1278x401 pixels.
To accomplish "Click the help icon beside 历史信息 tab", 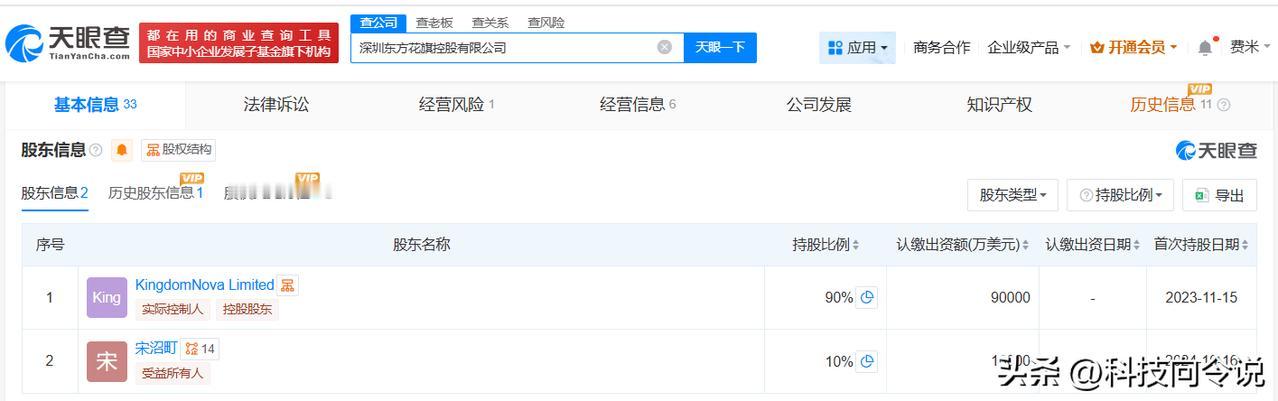I will 1223,105.
